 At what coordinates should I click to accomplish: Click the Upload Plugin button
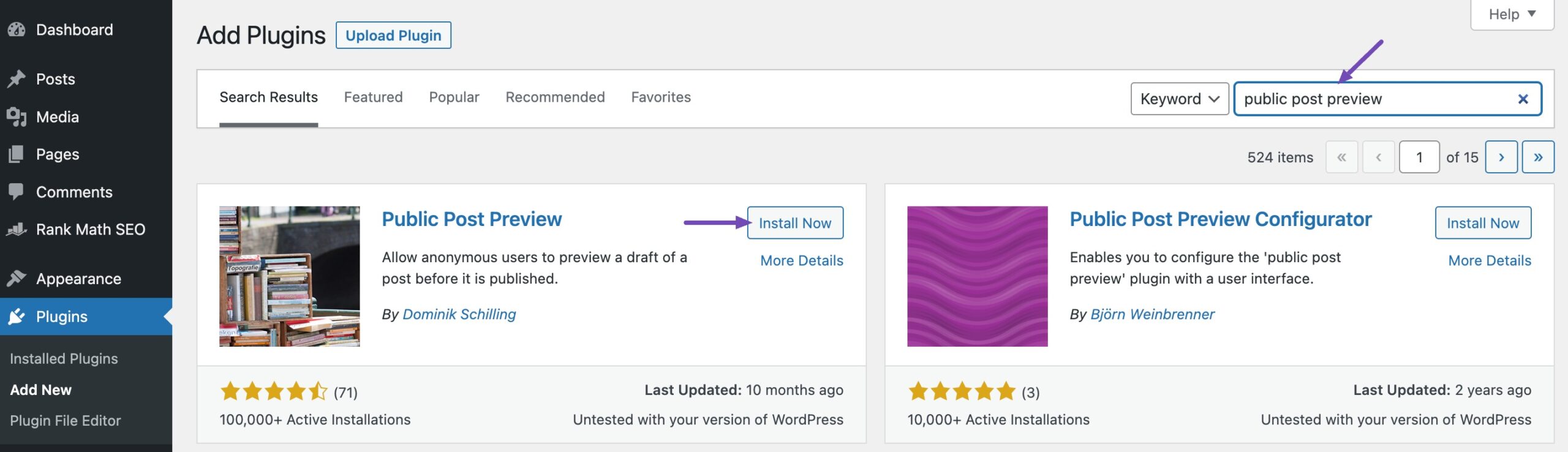[x=393, y=36]
